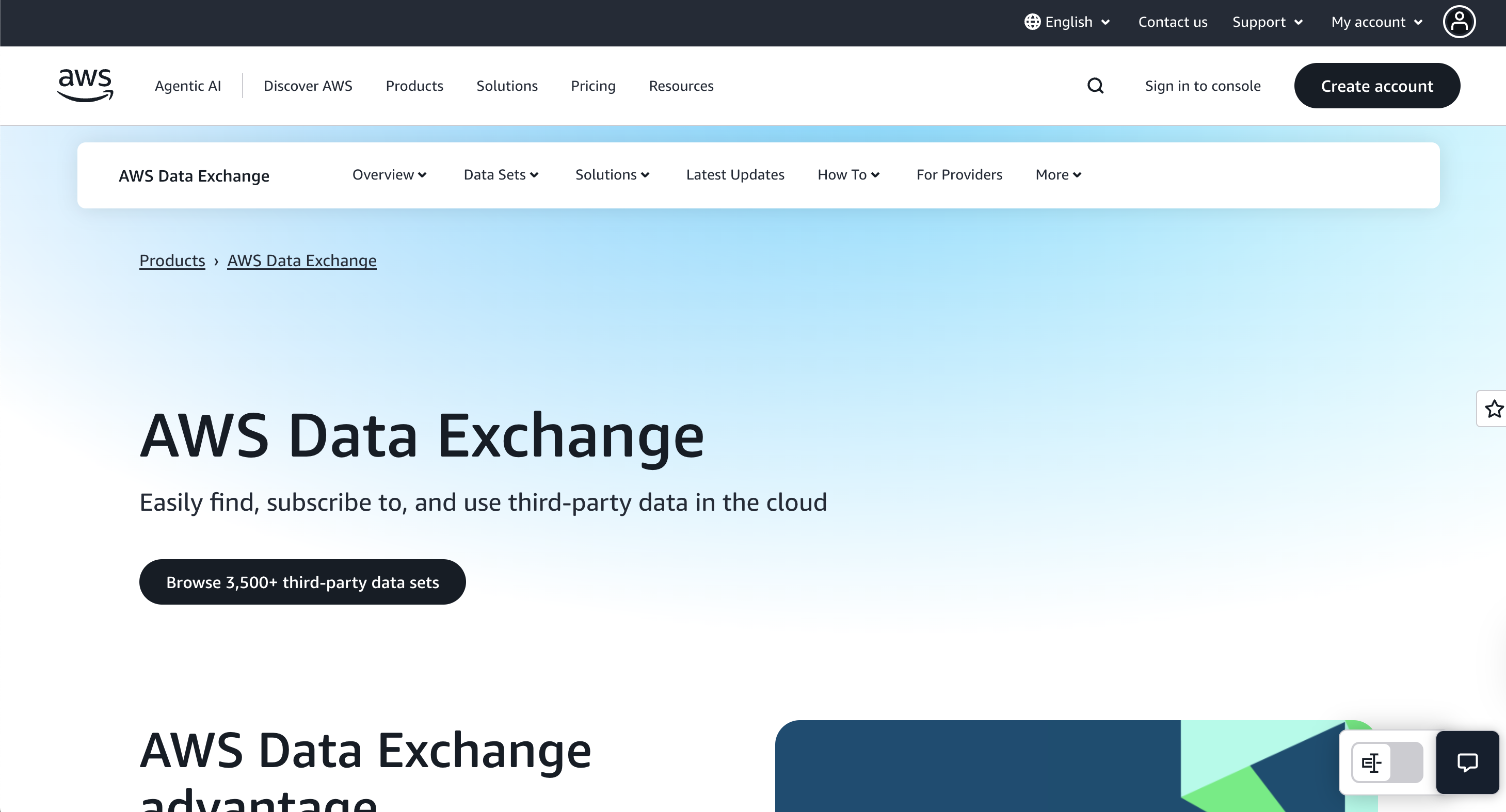Click the star feedback icon
The width and height of the screenshot is (1506, 812).
tap(1494, 409)
